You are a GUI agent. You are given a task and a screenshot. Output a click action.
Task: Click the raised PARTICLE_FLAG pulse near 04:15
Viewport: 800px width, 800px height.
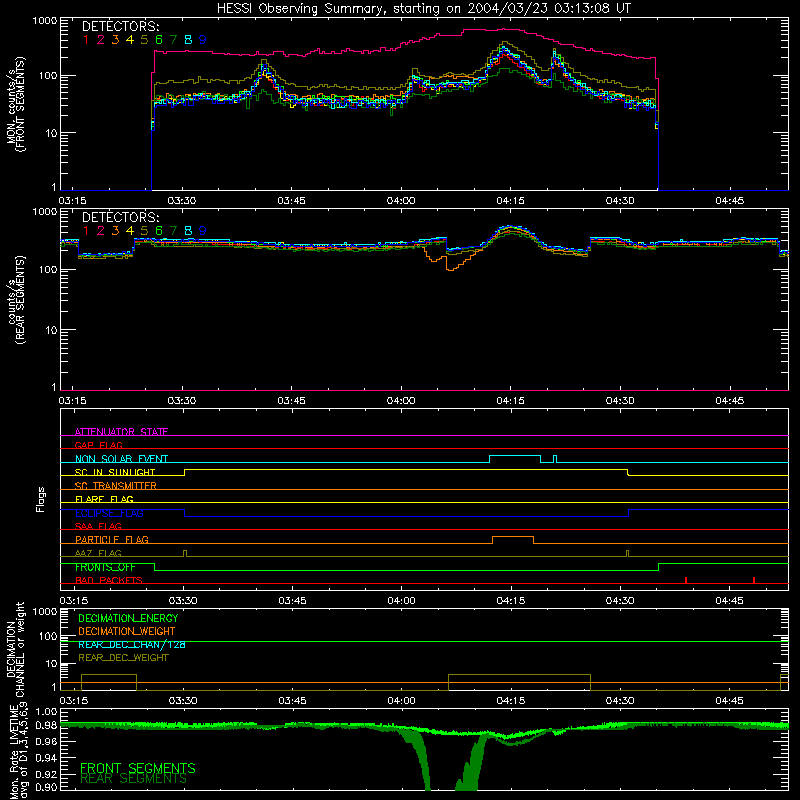pos(513,539)
